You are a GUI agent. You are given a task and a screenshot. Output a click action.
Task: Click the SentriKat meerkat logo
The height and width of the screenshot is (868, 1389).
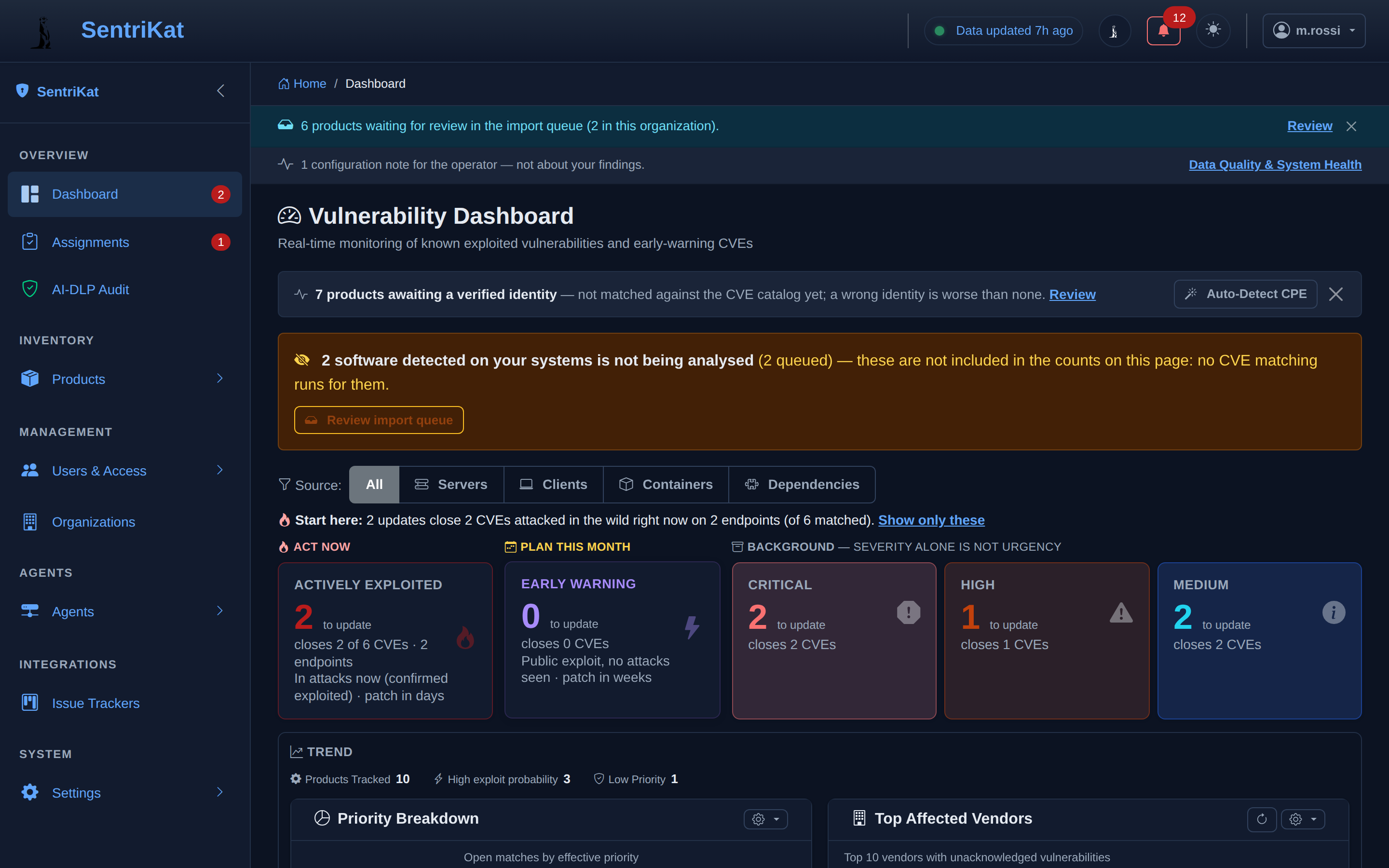[x=41, y=31]
